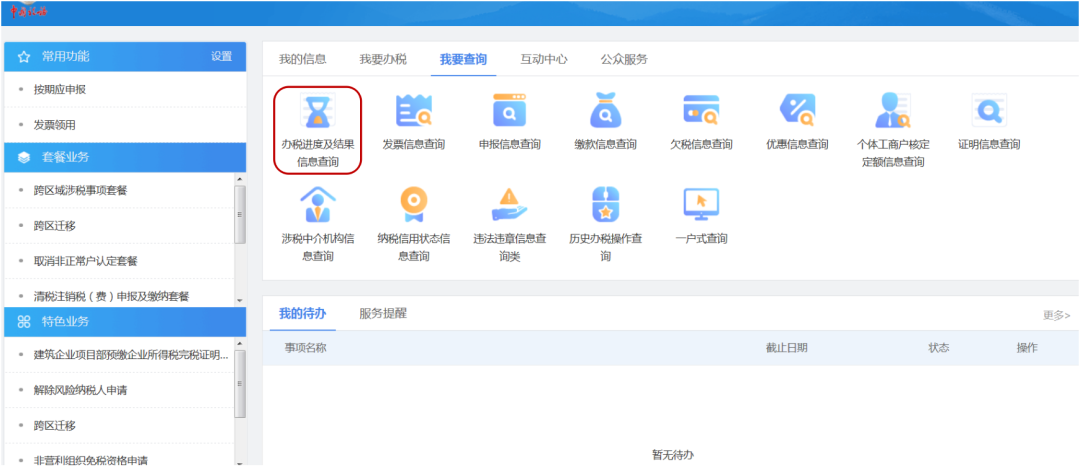Click the 更多> link
This screenshot has height=467, width=1080.
pos(1056,315)
